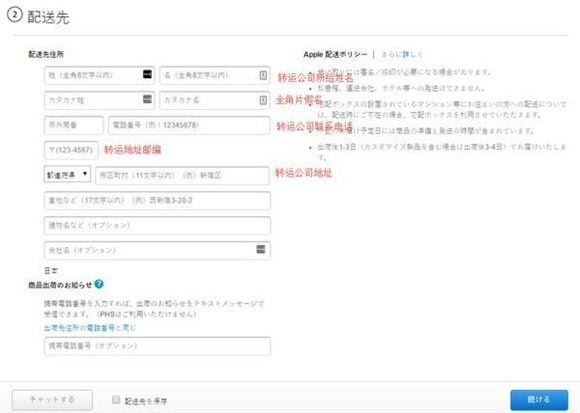Click the autofill icon in カタカナ姓 field
The height and width of the screenshot is (413, 580).
(x=147, y=99)
